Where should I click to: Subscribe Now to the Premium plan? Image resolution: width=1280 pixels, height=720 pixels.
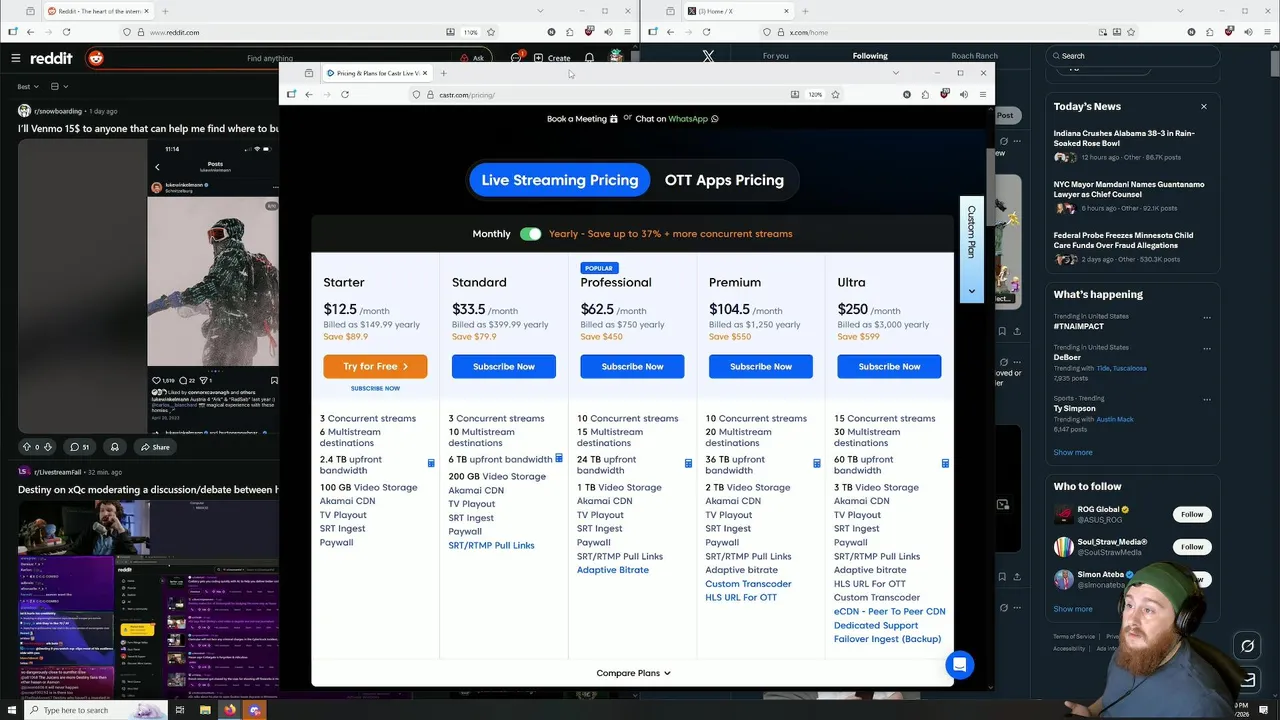pos(761,366)
